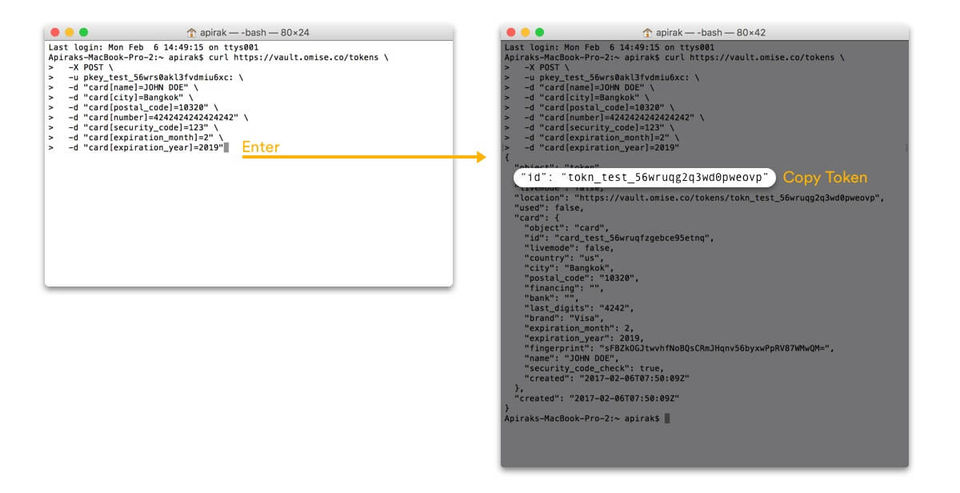The image size is (960, 493).
Task: Click the '-u pkey_test_56wrs0akl3fvdmiu6xc:' line in left terminal
Action: coord(146,78)
